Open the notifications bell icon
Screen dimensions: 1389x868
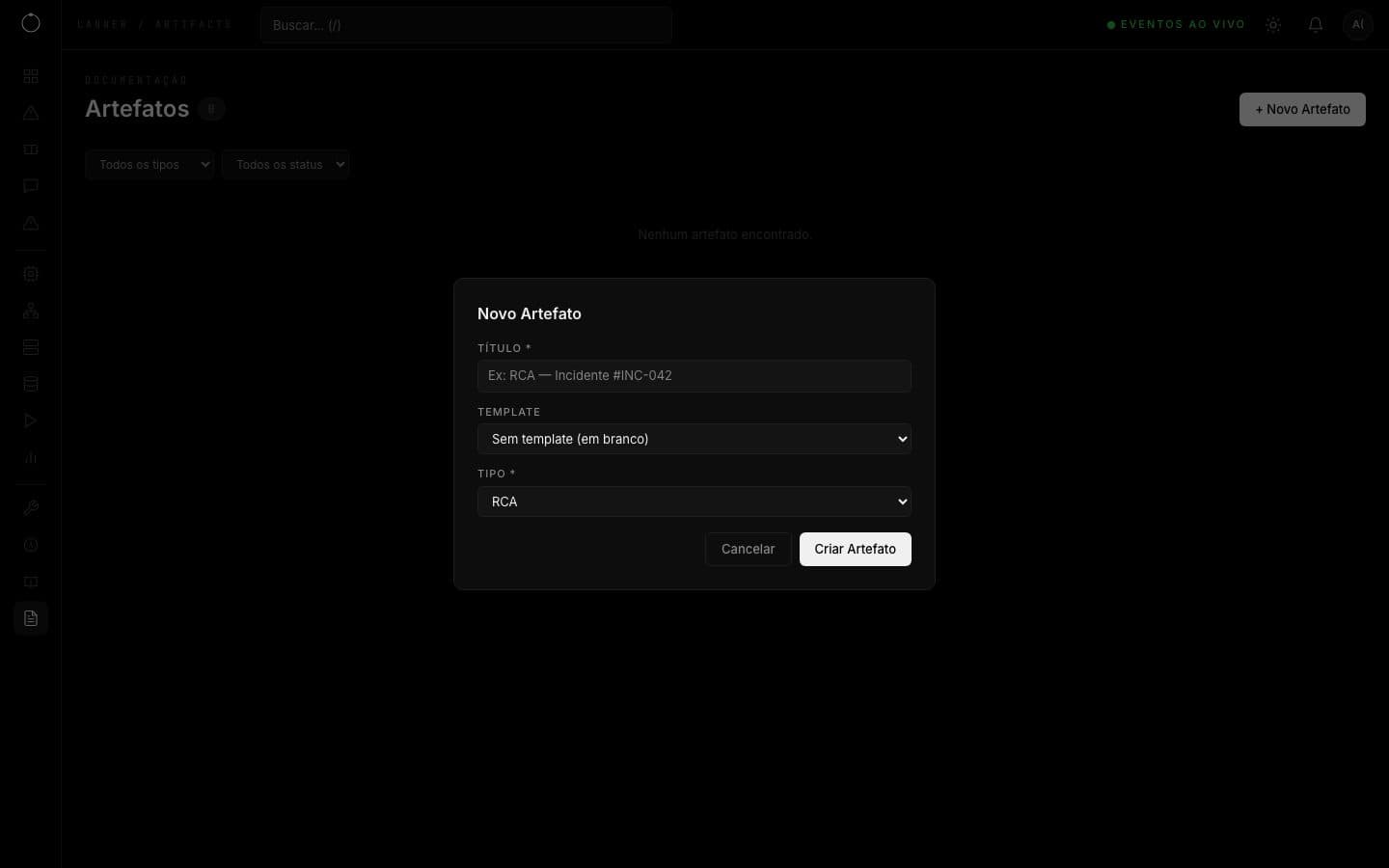[x=1316, y=25]
